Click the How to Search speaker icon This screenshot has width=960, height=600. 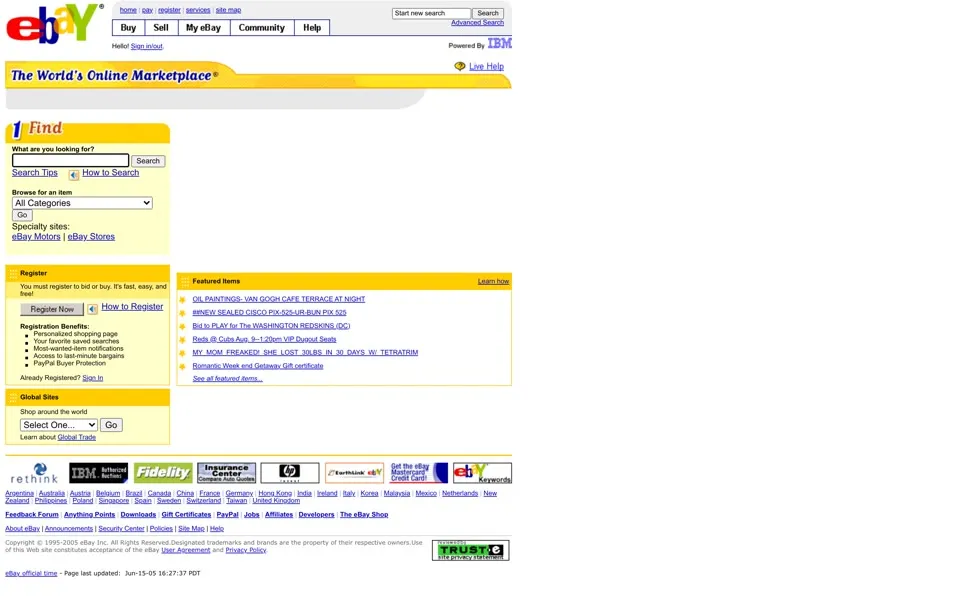click(x=73, y=175)
